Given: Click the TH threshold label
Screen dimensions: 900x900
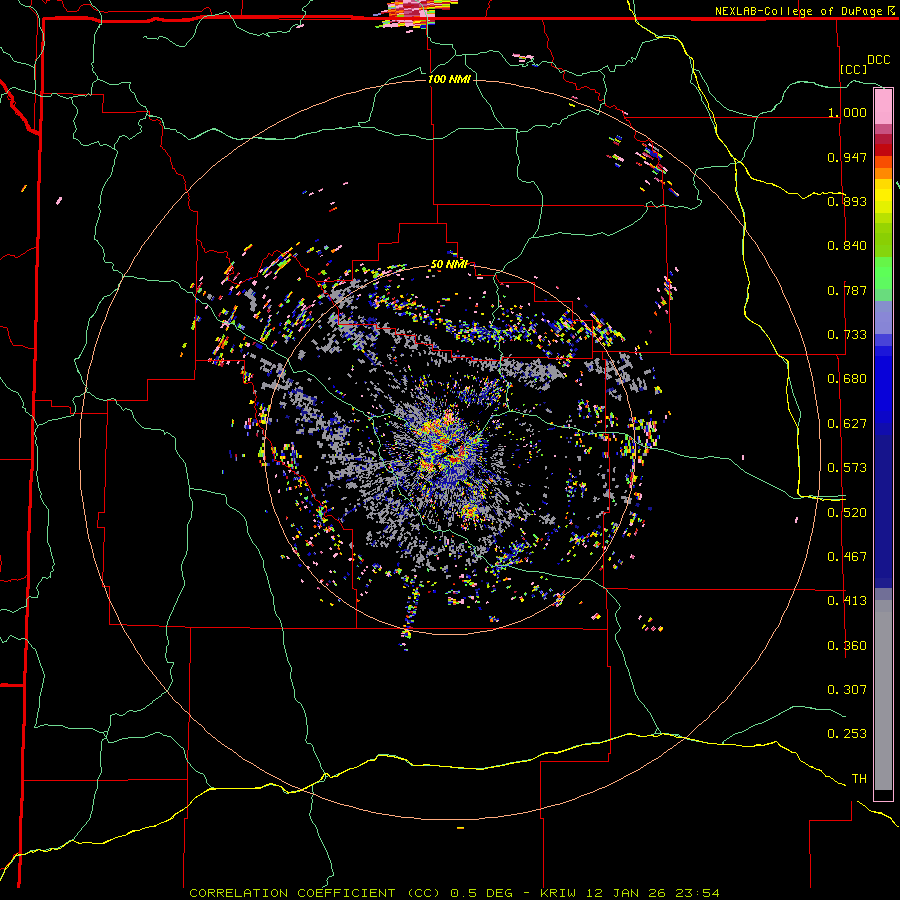Looking at the screenshot, I should [859, 779].
